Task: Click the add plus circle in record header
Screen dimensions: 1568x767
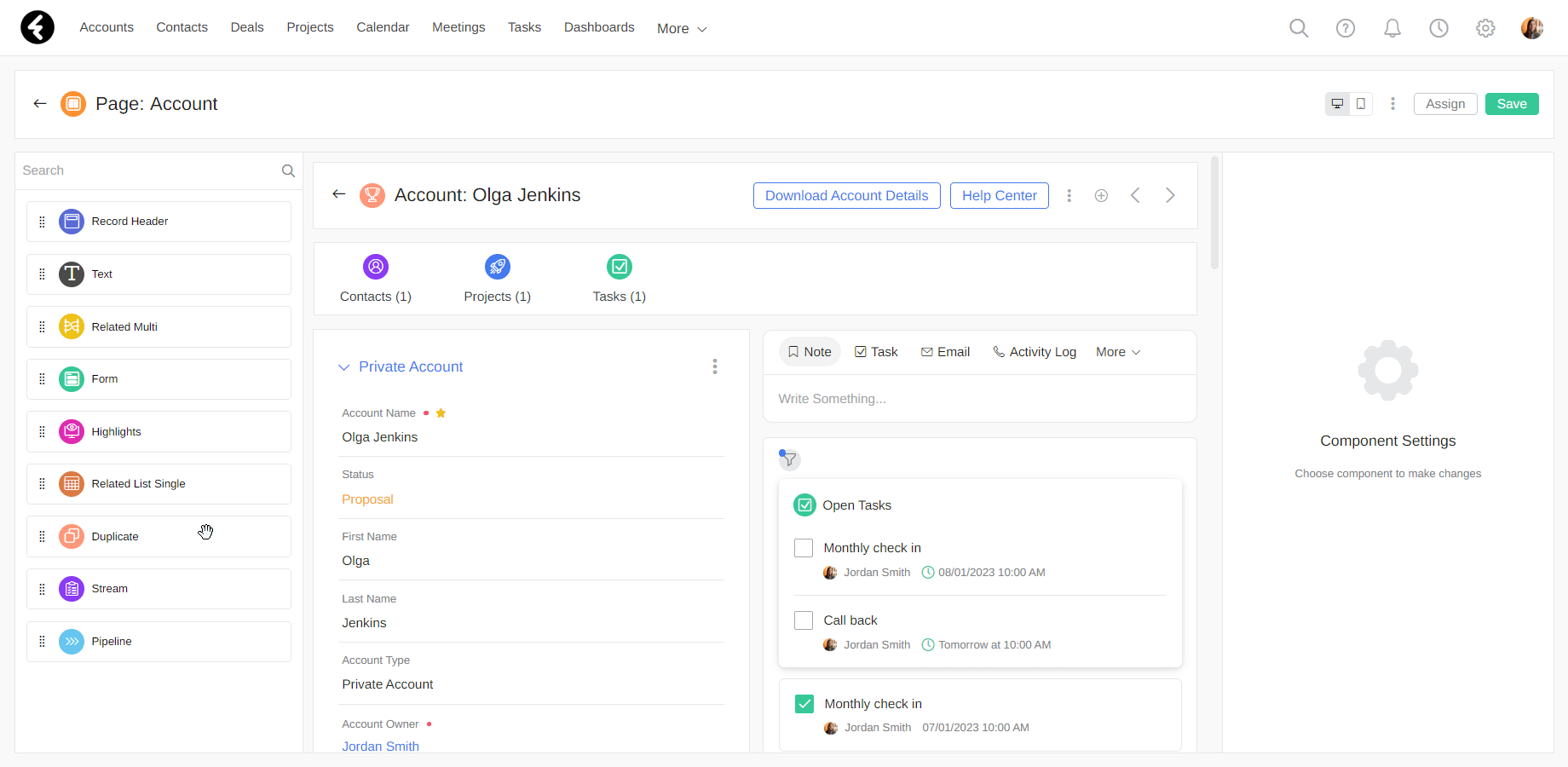Action: (x=1101, y=196)
